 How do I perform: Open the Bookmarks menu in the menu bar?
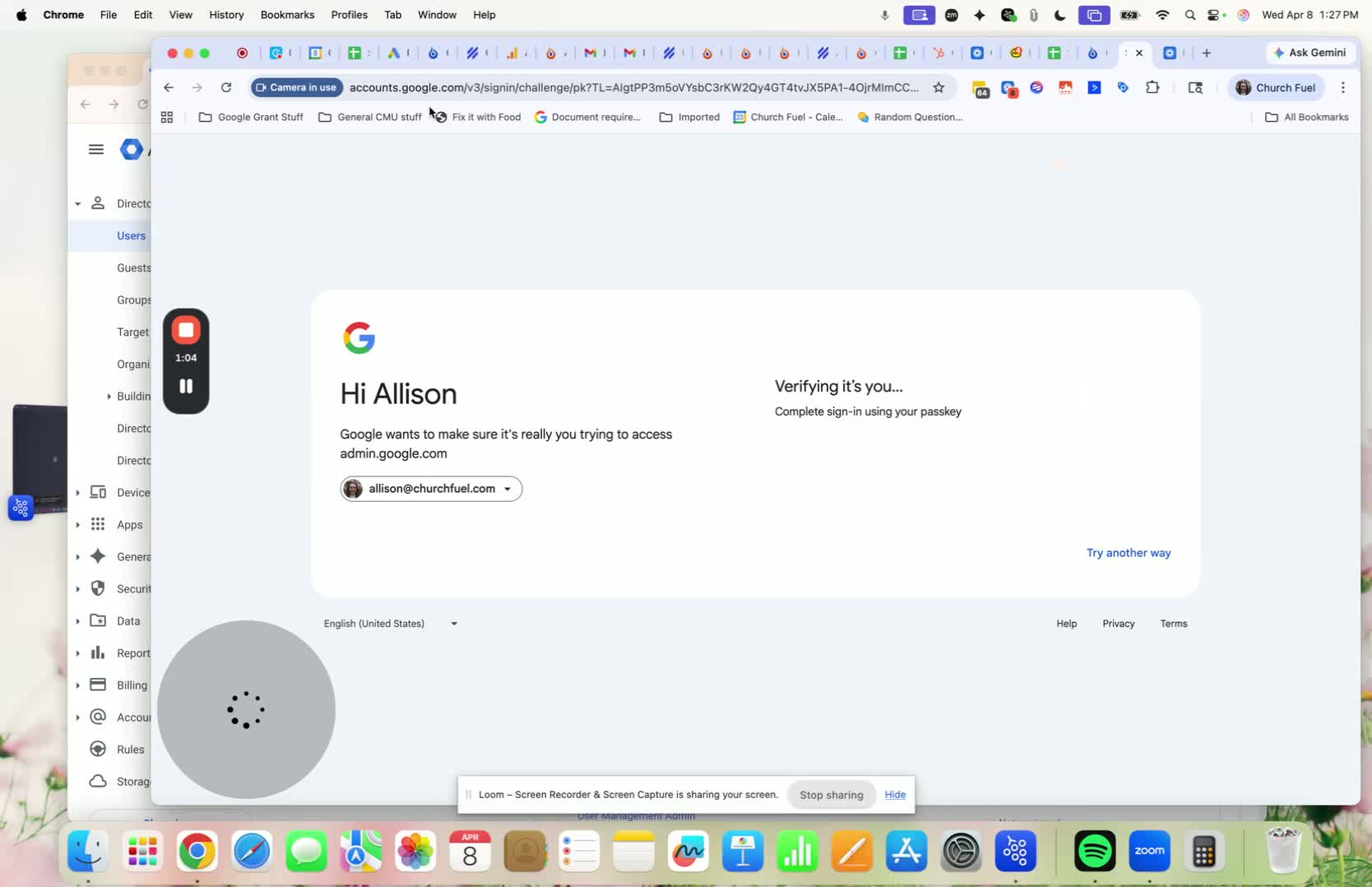(287, 15)
